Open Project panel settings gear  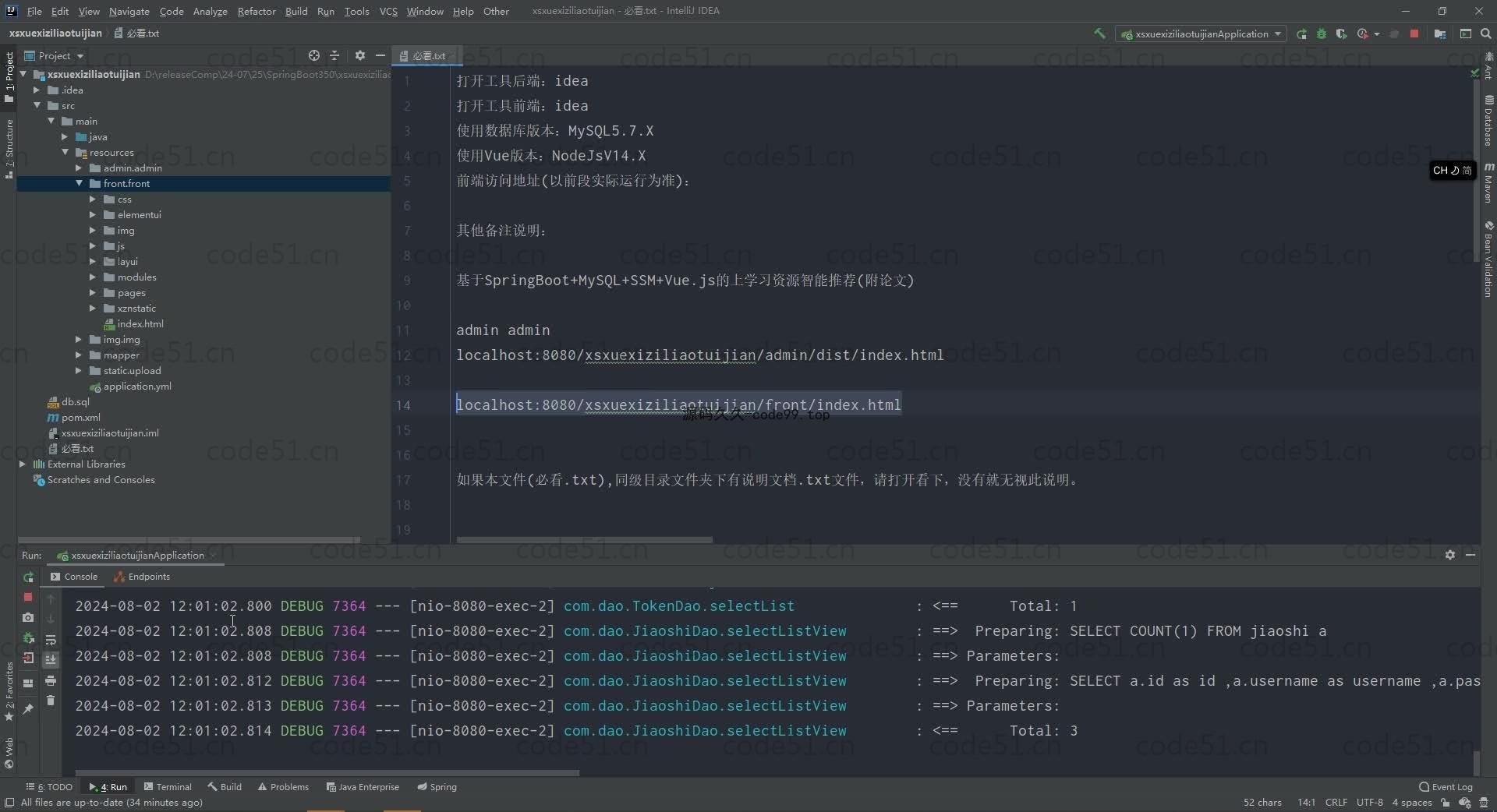pos(359,55)
